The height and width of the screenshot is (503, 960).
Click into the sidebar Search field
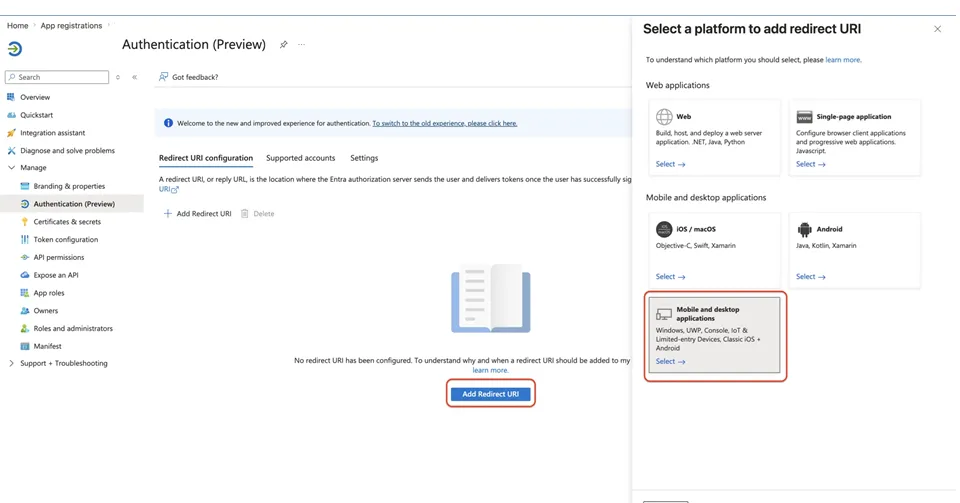(x=57, y=77)
